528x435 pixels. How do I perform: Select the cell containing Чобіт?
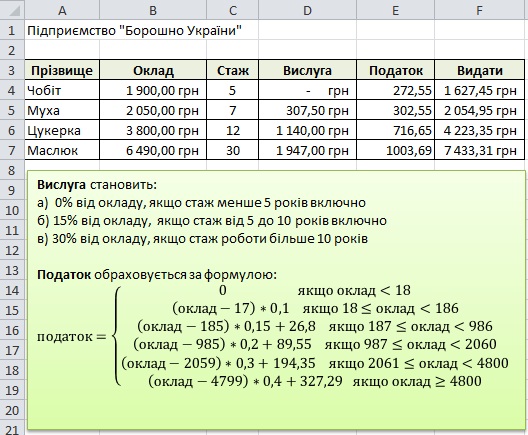click(x=62, y=90)
